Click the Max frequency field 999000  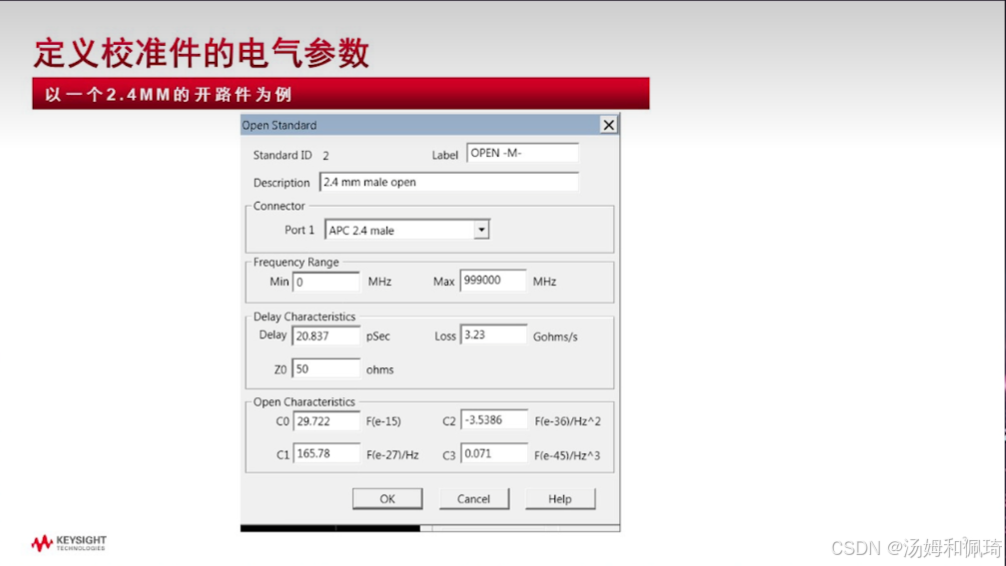493,280
